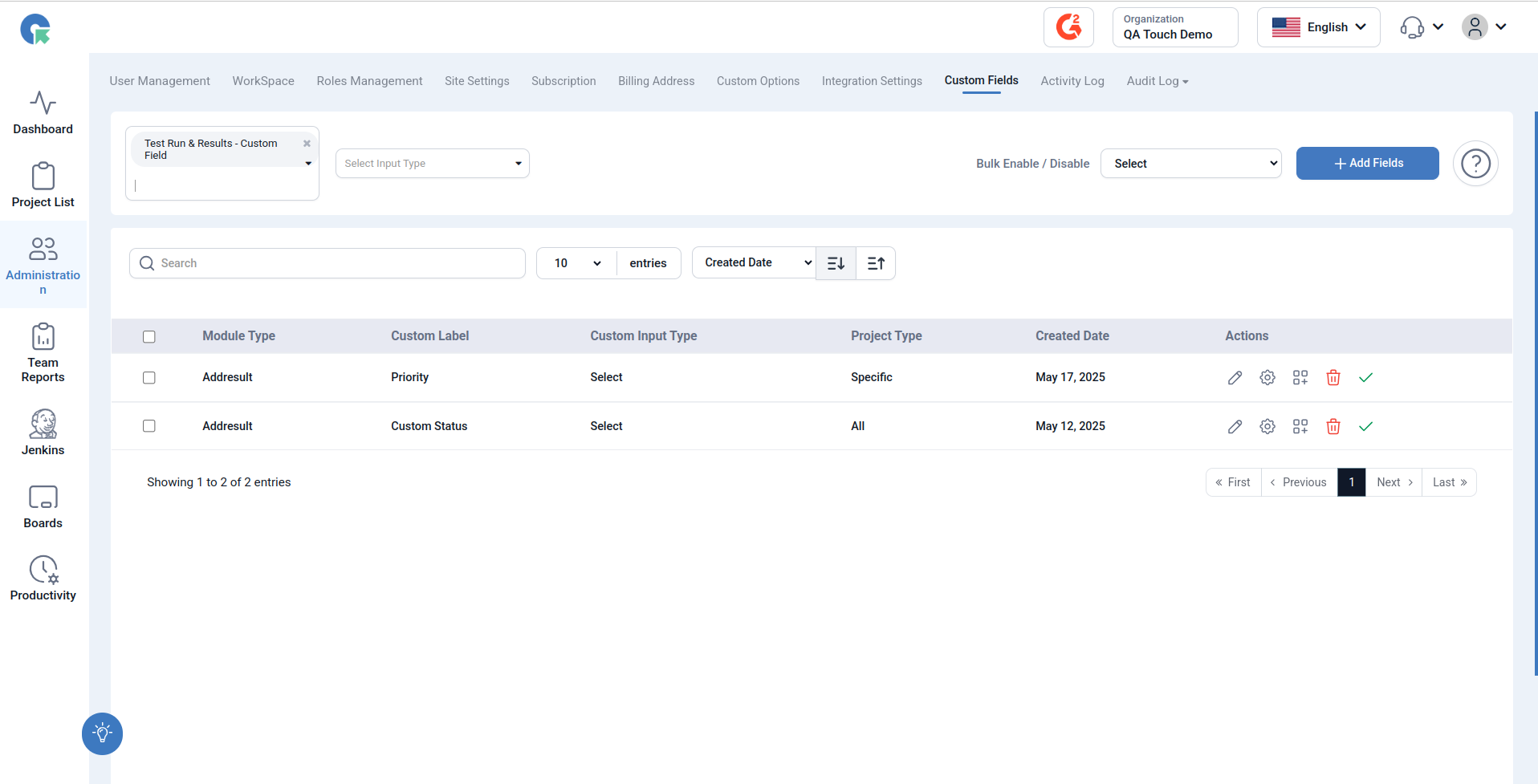Delete the Custom Status field via trash icon
Viewport: 1538px width, 784px height.
click(1333, 427)
